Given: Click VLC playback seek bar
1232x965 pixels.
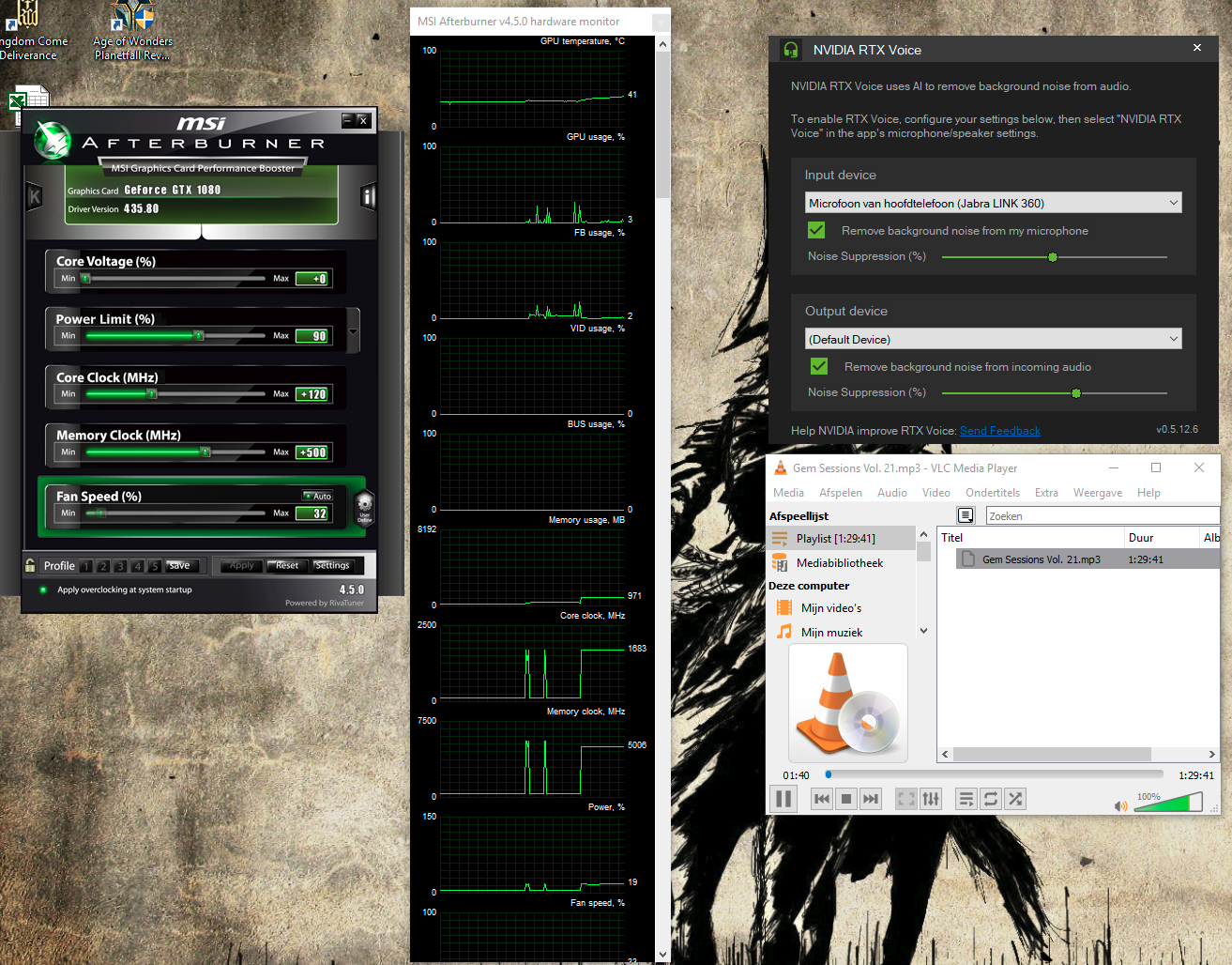Looking at the screenshot, I should point(995,774).
